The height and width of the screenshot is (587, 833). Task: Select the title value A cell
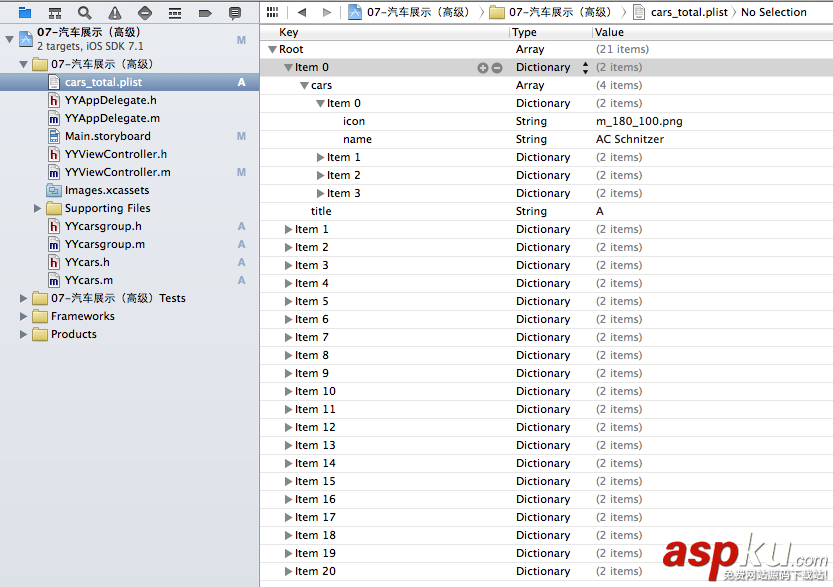coord(599,211)
